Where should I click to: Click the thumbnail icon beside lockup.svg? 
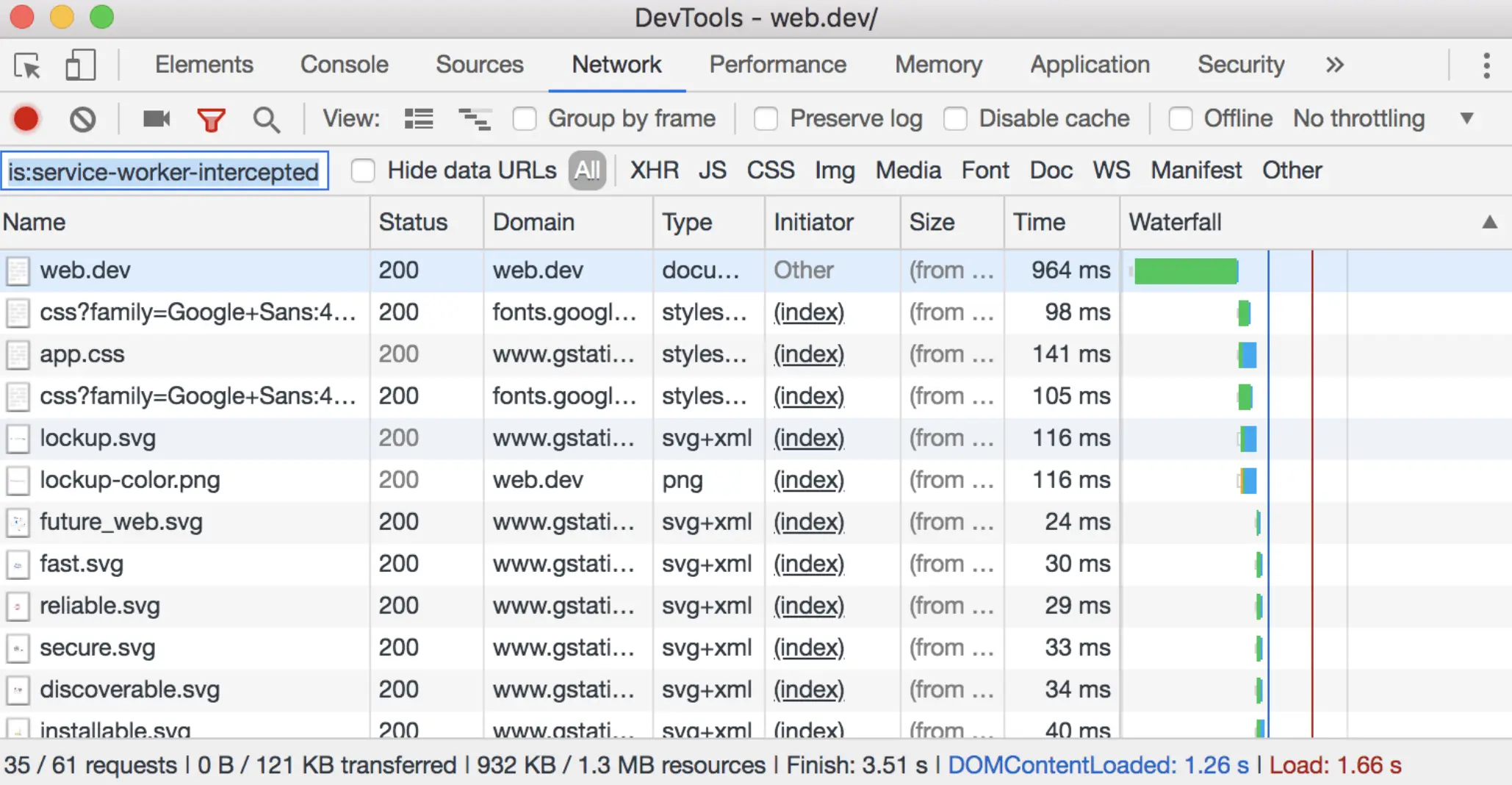[18, 438]
